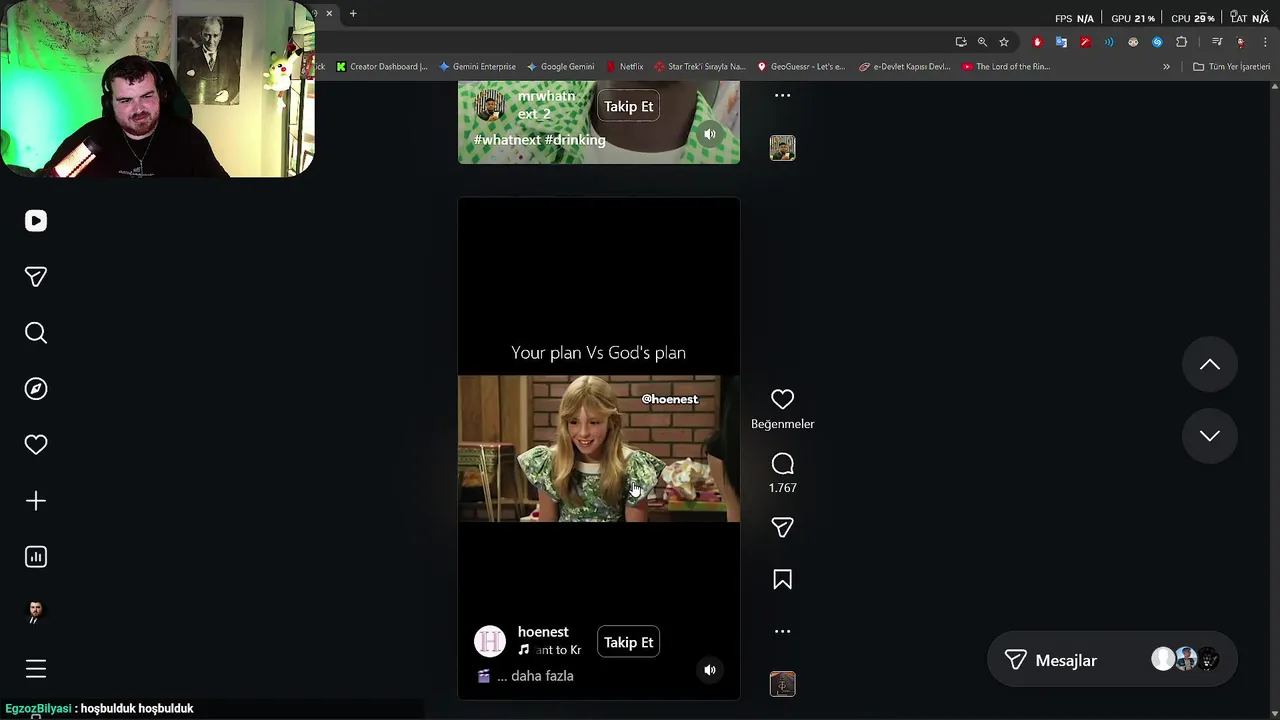The width and height of the screenshot is (1280, 720).
Task: Open the hoenest username link
Action: point(543,632)
